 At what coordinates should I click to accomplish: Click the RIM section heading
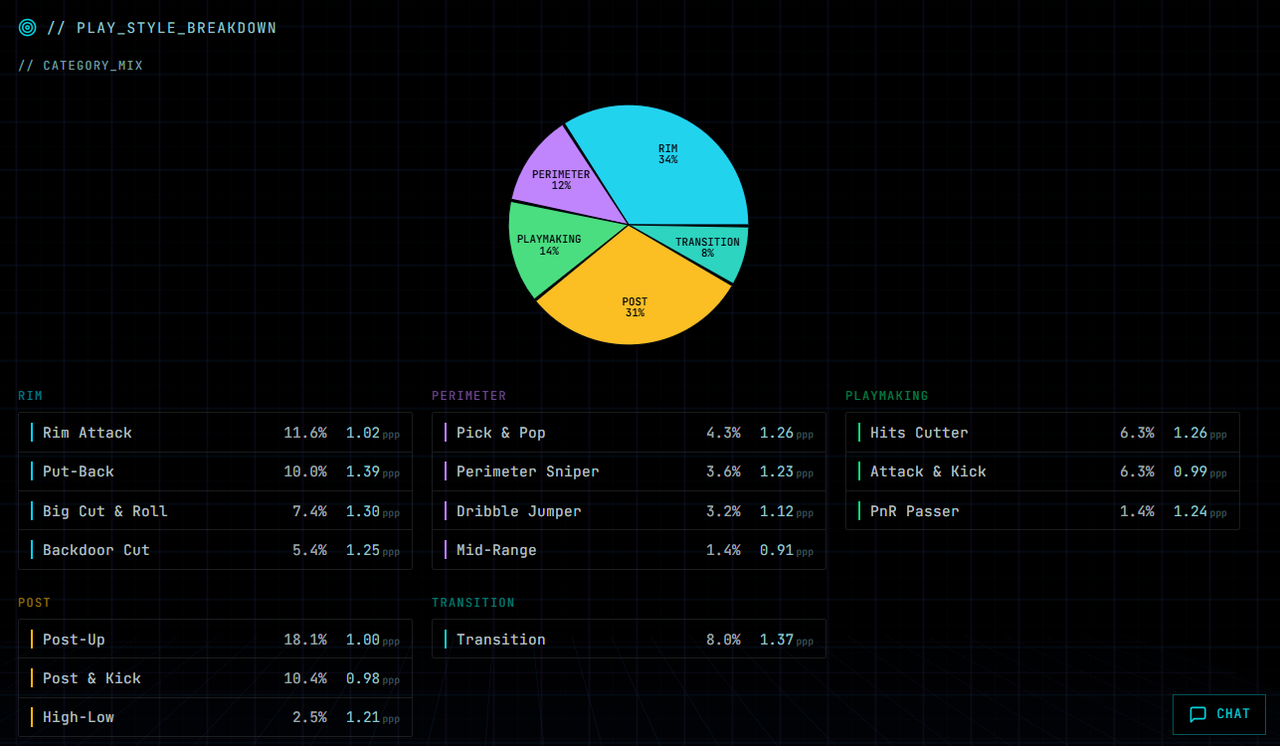[x=30, y=396]
